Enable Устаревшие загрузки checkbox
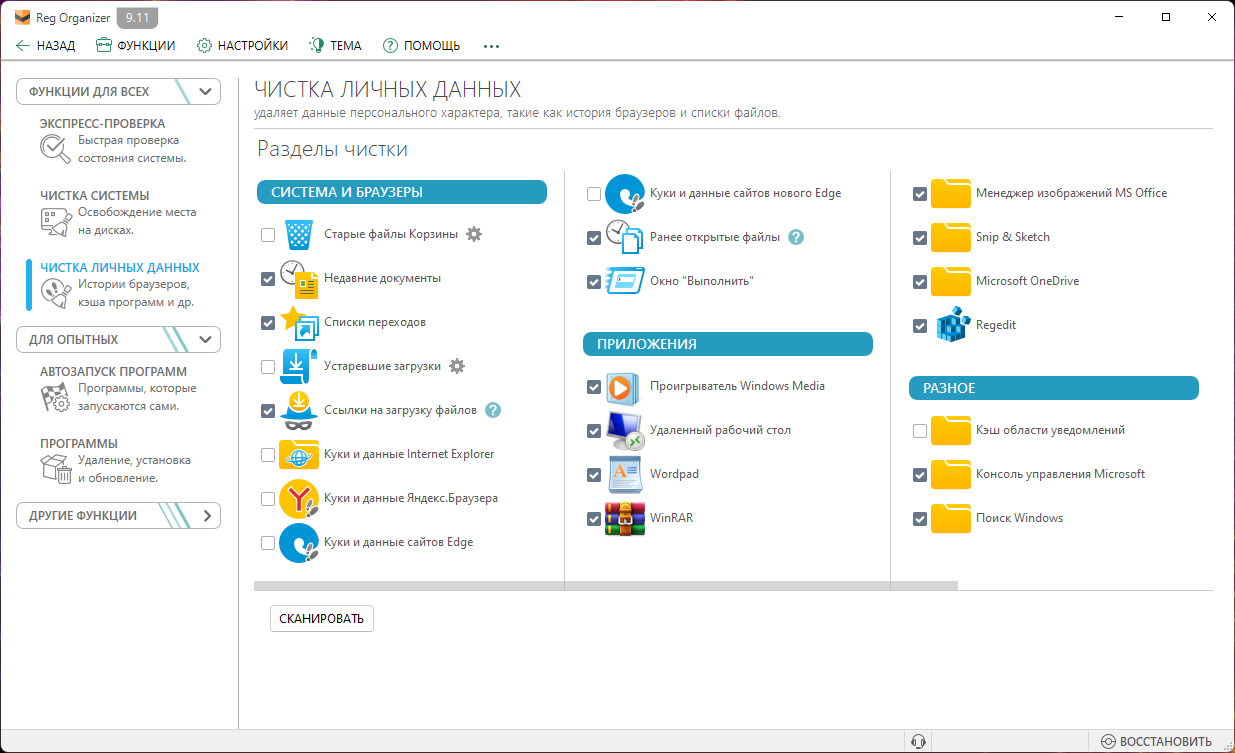 click(x=268, y=367)
